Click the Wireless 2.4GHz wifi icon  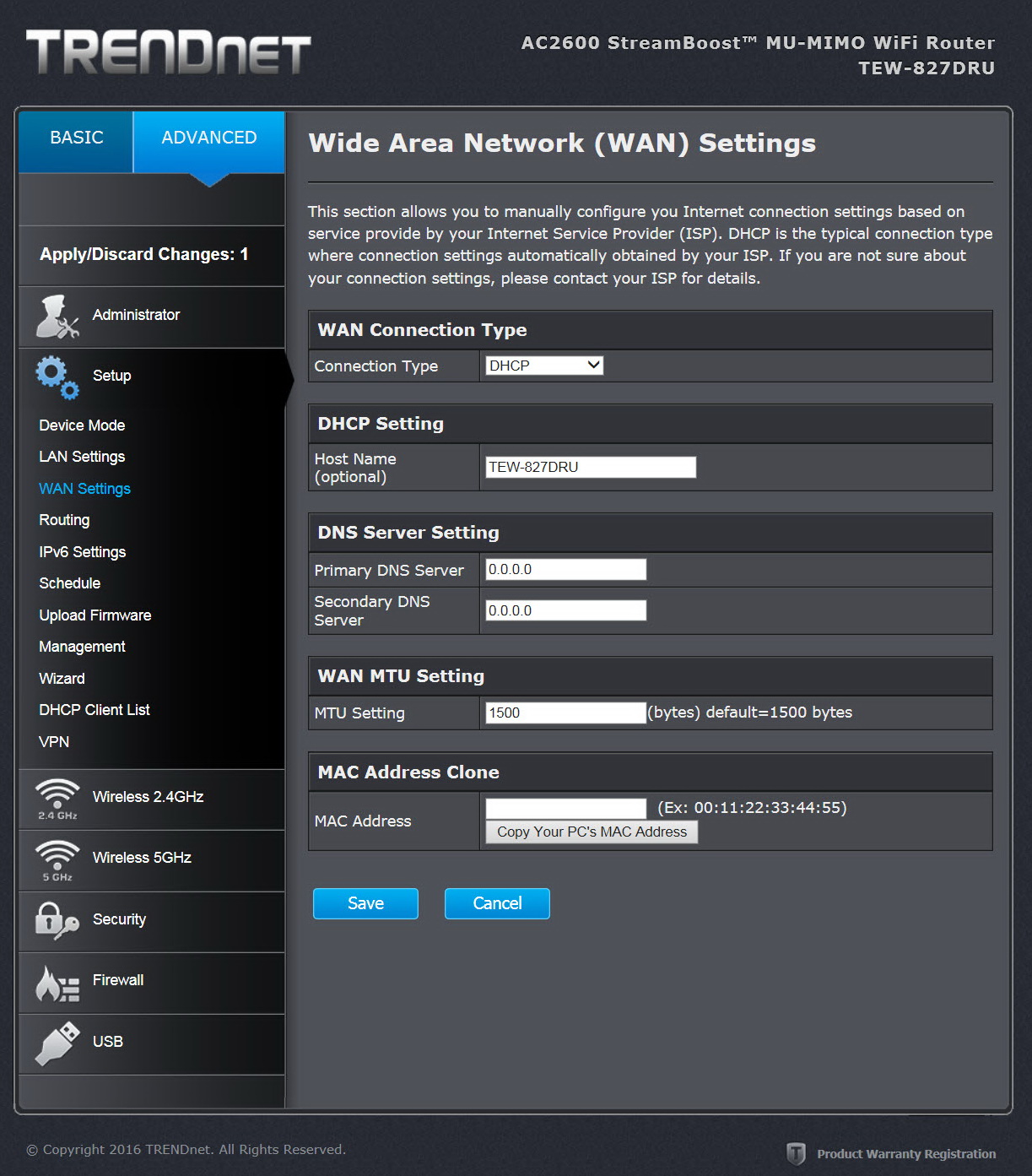[x=57, y=799]
